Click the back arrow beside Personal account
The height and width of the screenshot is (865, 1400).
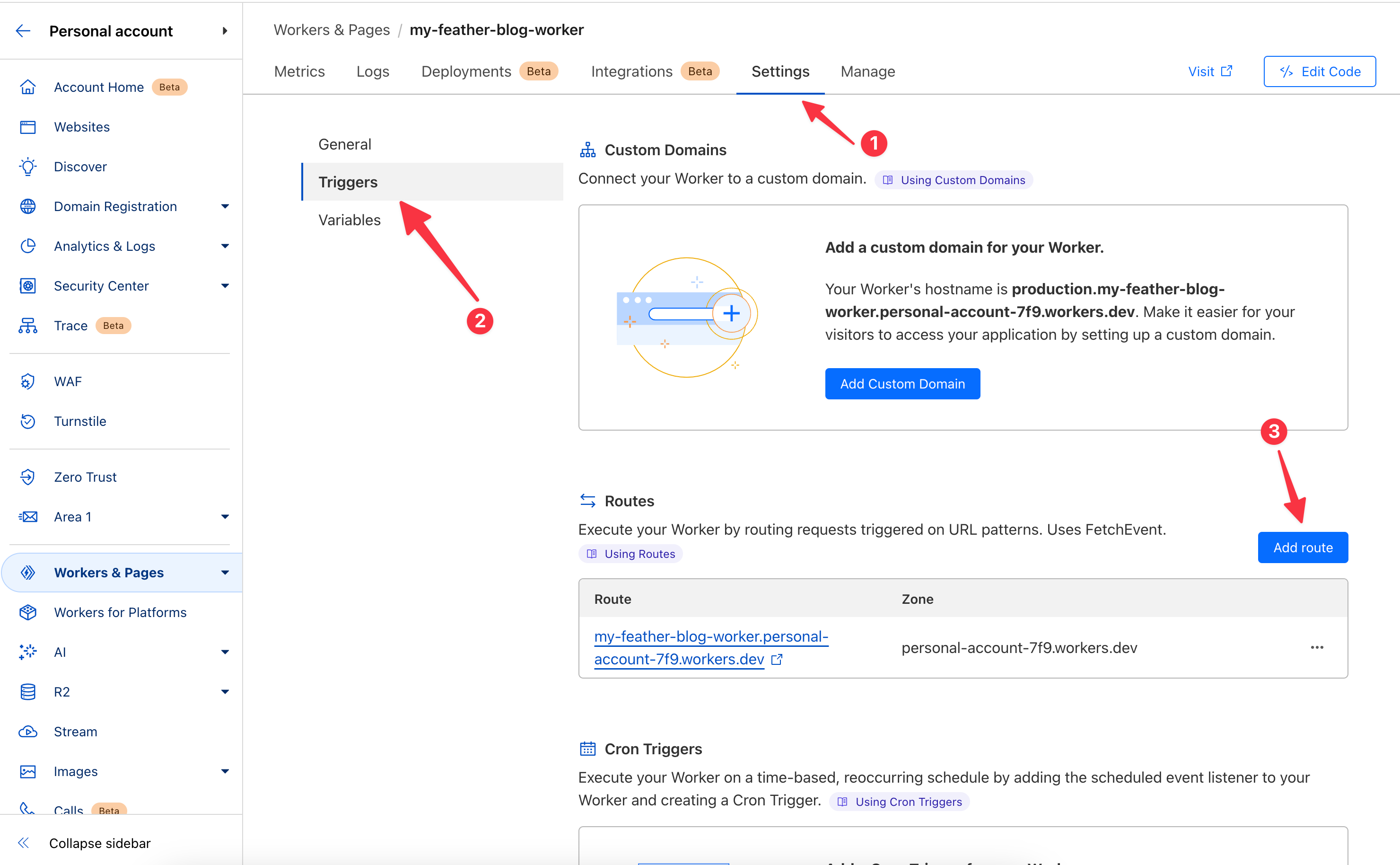pyautogui.click(x=23, y=31)
